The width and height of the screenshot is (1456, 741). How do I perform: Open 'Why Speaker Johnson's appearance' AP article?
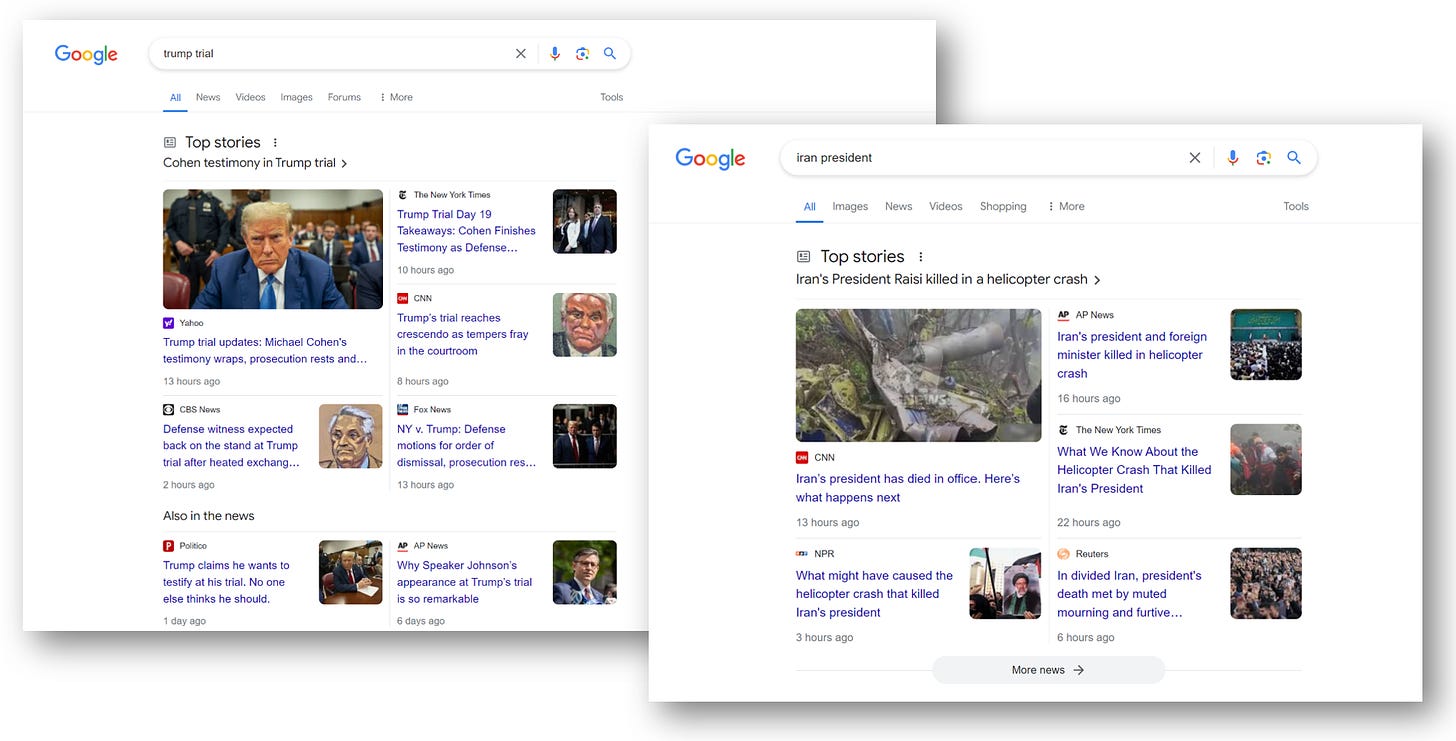coord(464,582)
